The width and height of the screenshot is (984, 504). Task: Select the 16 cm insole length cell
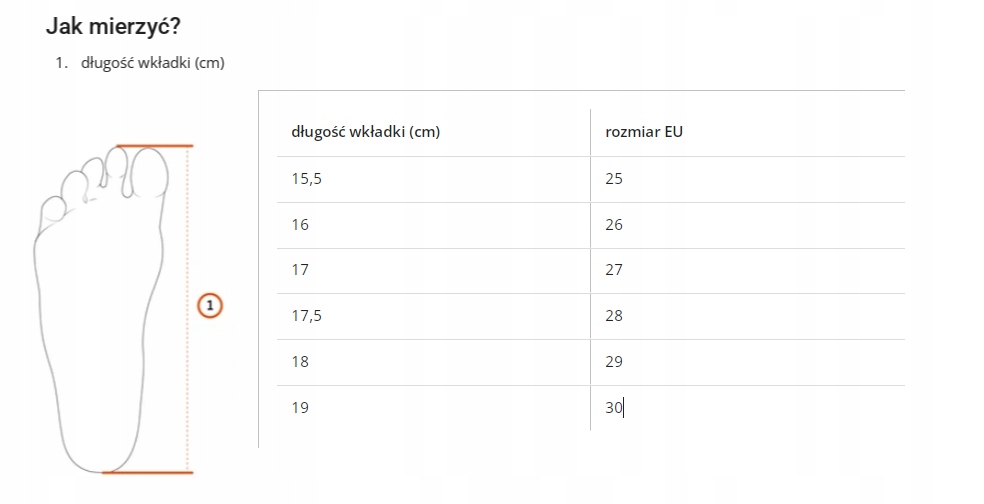[300, 225]
